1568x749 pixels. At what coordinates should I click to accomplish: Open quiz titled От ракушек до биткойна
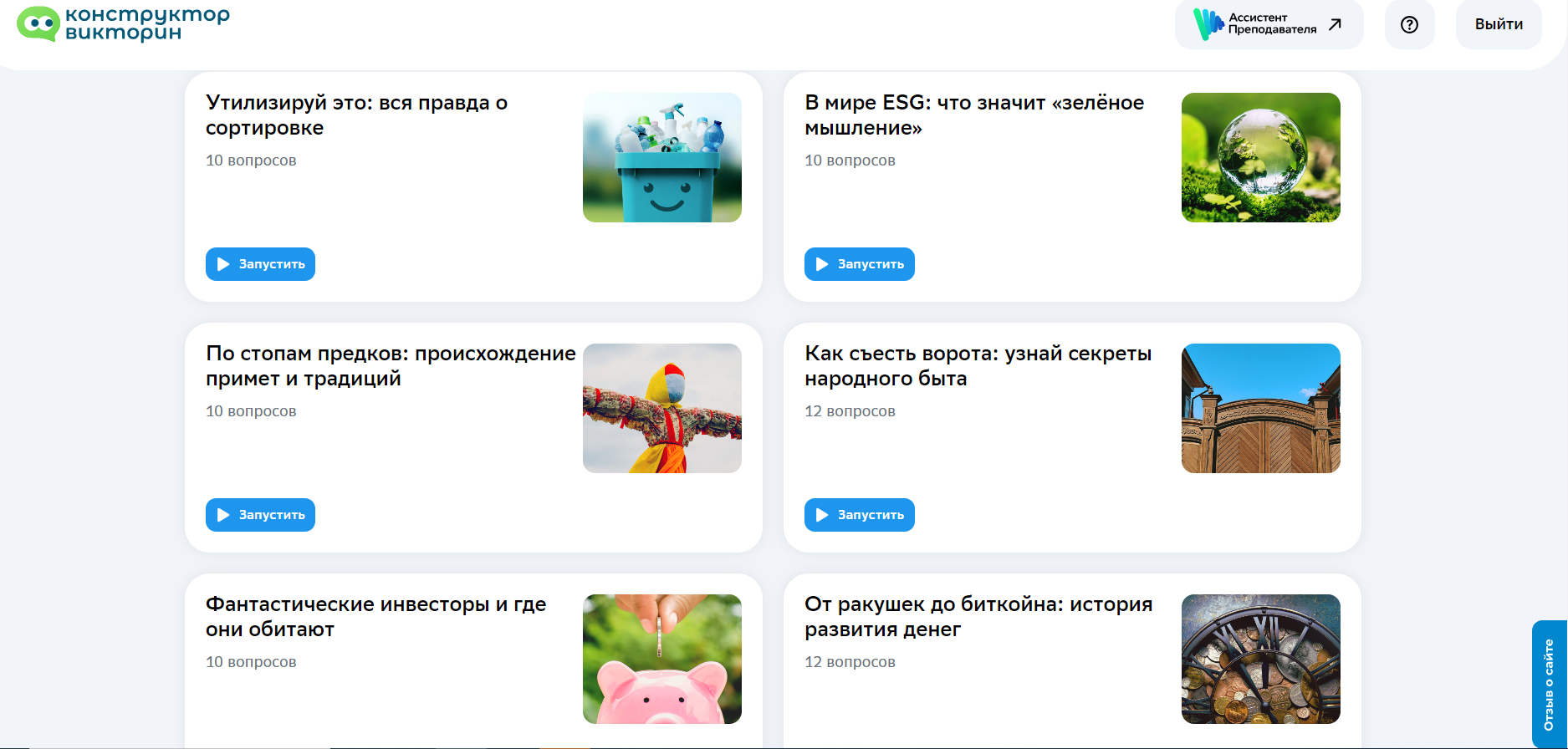tap(978, 617)
